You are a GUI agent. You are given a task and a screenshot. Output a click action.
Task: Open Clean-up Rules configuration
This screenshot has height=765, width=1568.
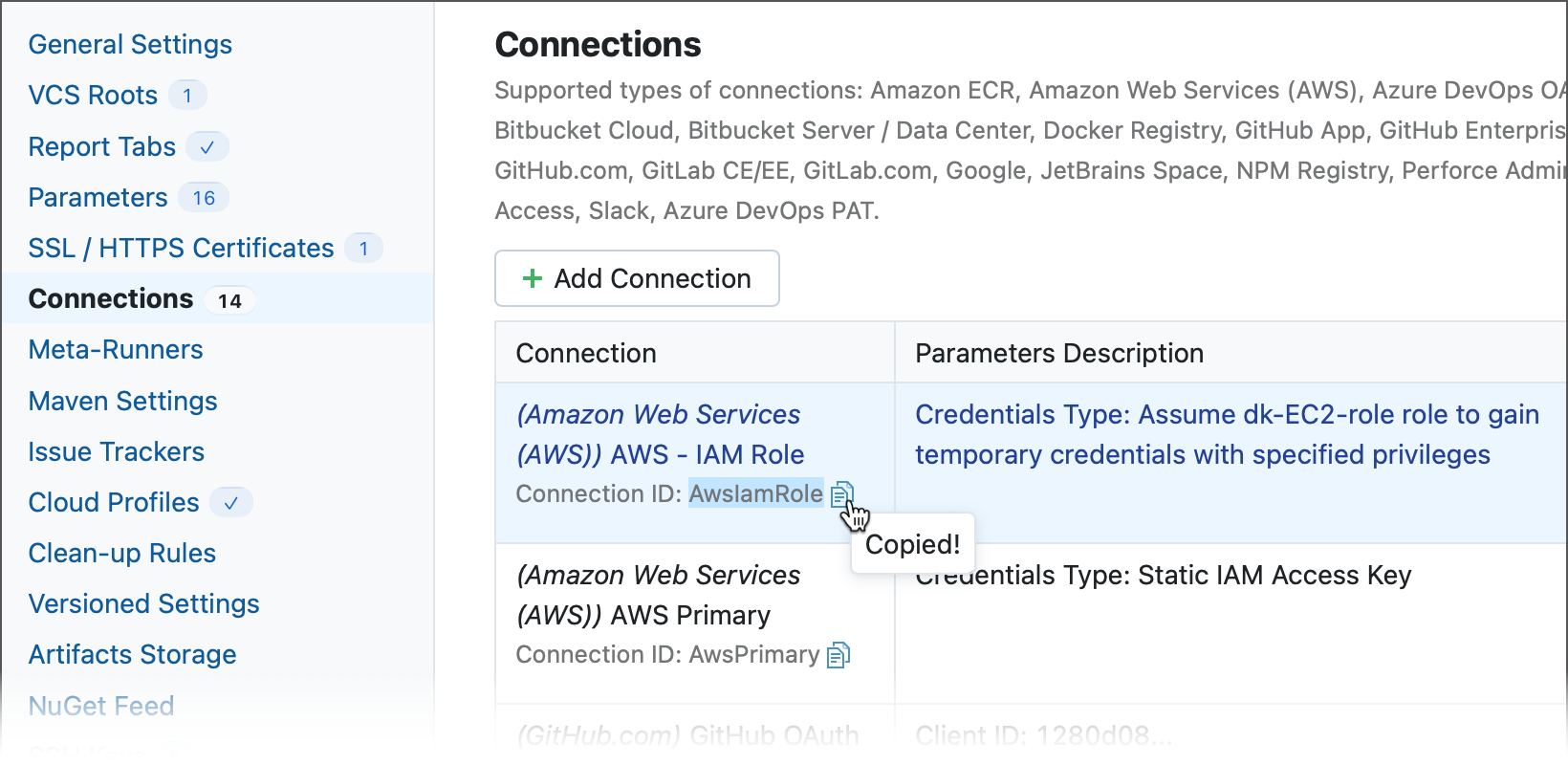click(121, 553)
